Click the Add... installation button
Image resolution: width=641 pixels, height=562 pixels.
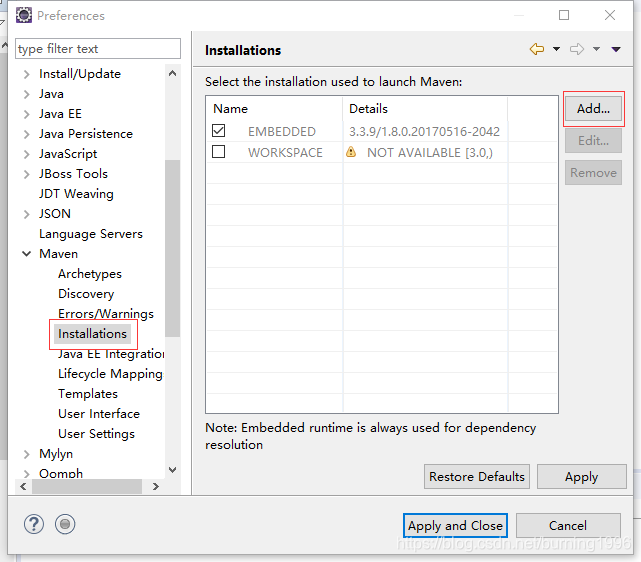594,109
